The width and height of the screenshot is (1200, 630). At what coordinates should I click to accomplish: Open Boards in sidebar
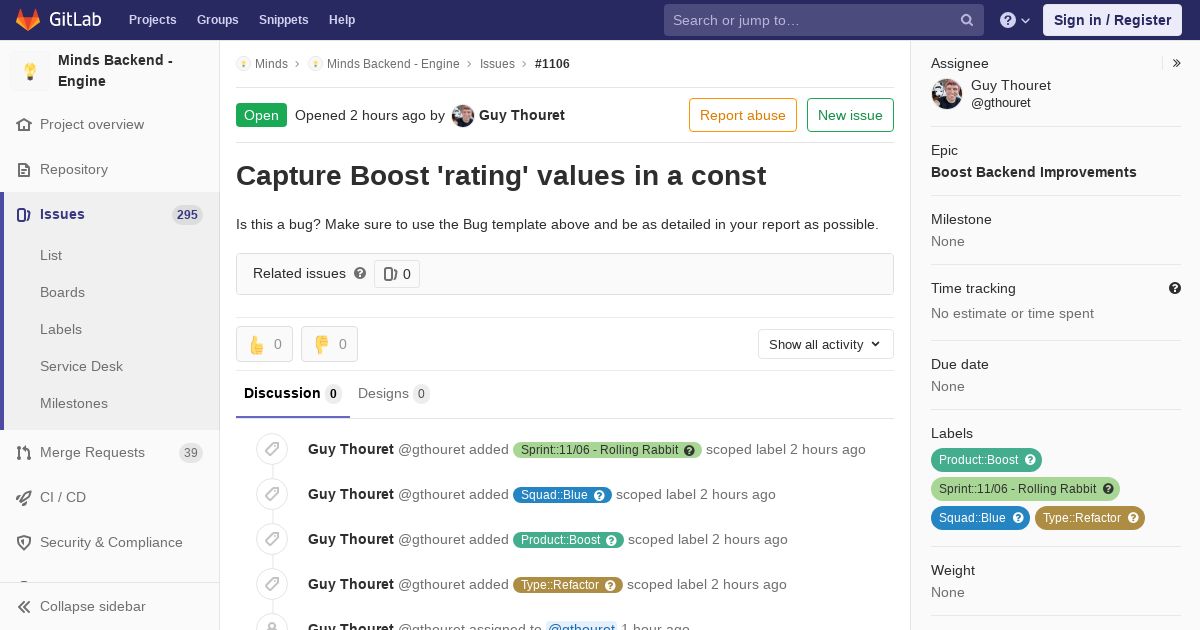pos(62,292)
